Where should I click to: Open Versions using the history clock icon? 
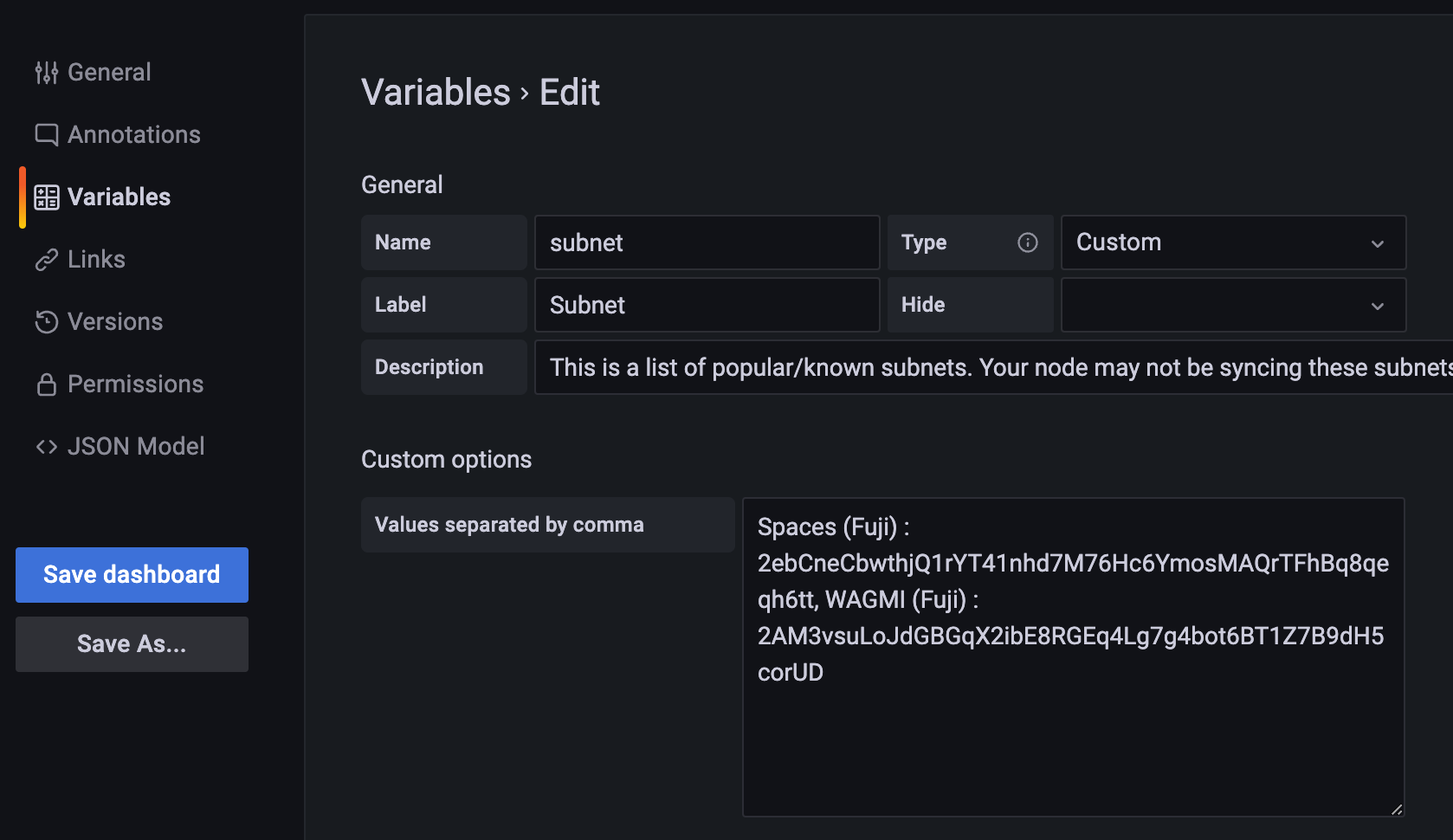click(46, 321)
